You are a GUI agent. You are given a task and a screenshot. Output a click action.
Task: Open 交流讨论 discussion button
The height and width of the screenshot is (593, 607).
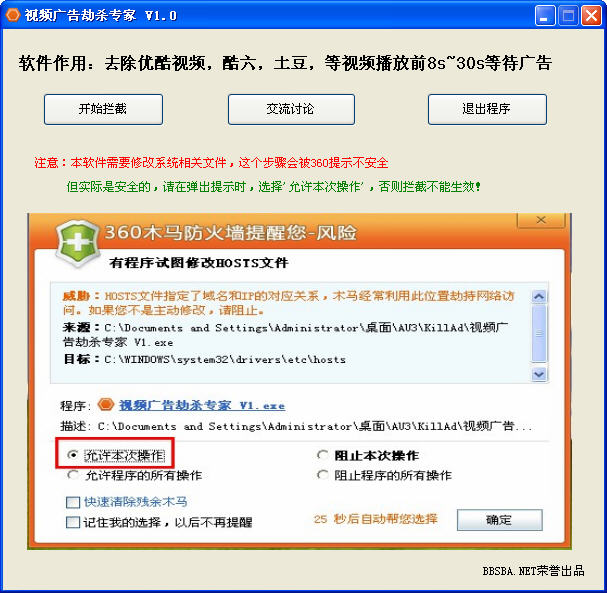[291, 109]
